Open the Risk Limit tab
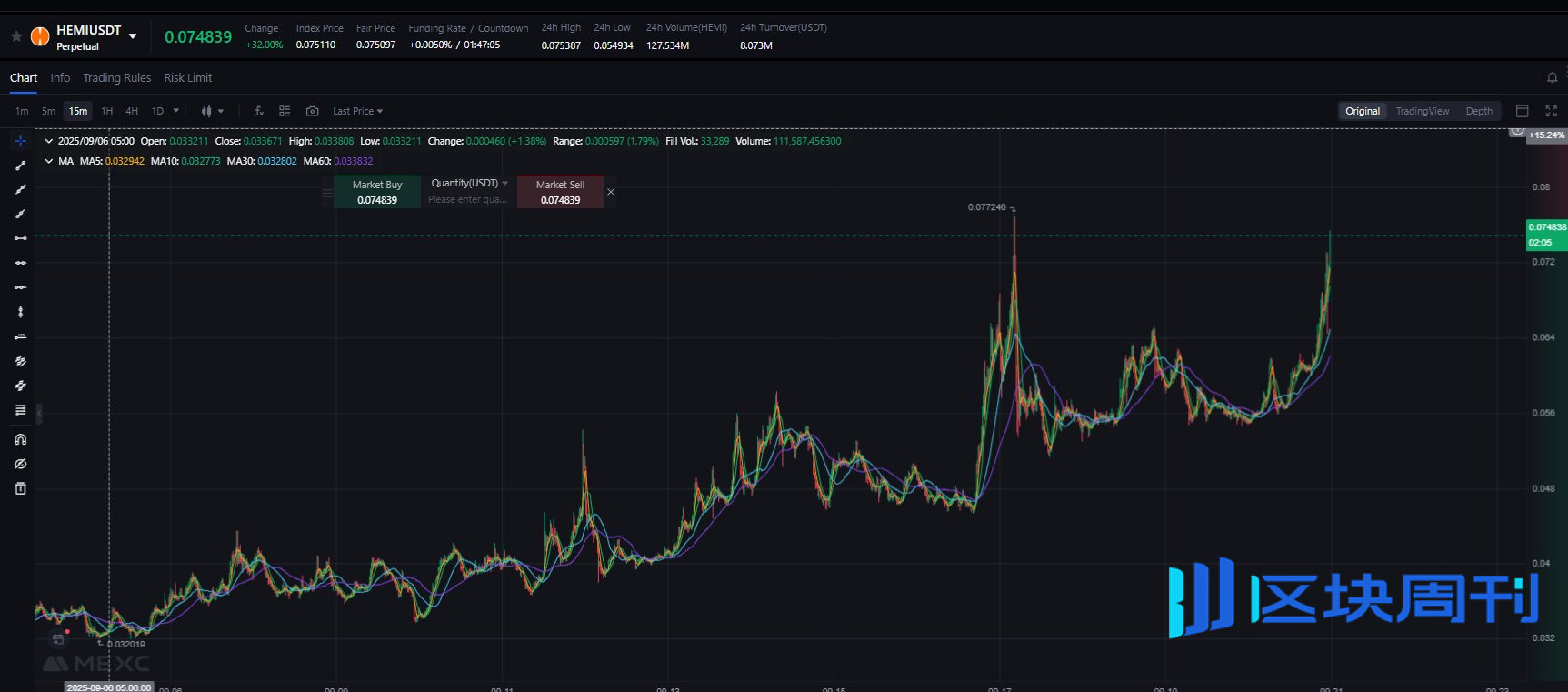Screen dimensions: 1568x692 tap(188, 78)
